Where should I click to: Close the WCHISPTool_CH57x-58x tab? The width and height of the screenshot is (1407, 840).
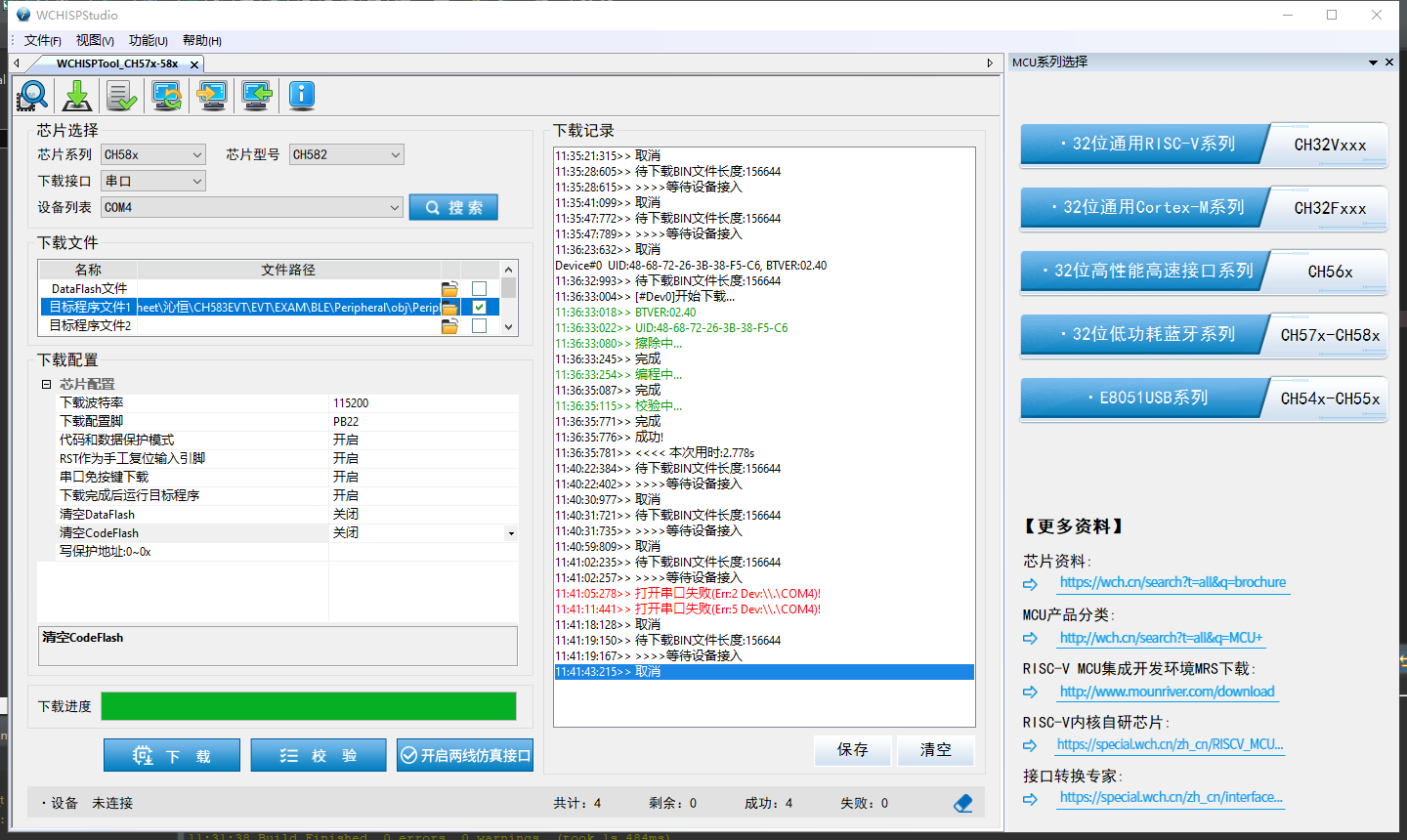tap(194, 64)
